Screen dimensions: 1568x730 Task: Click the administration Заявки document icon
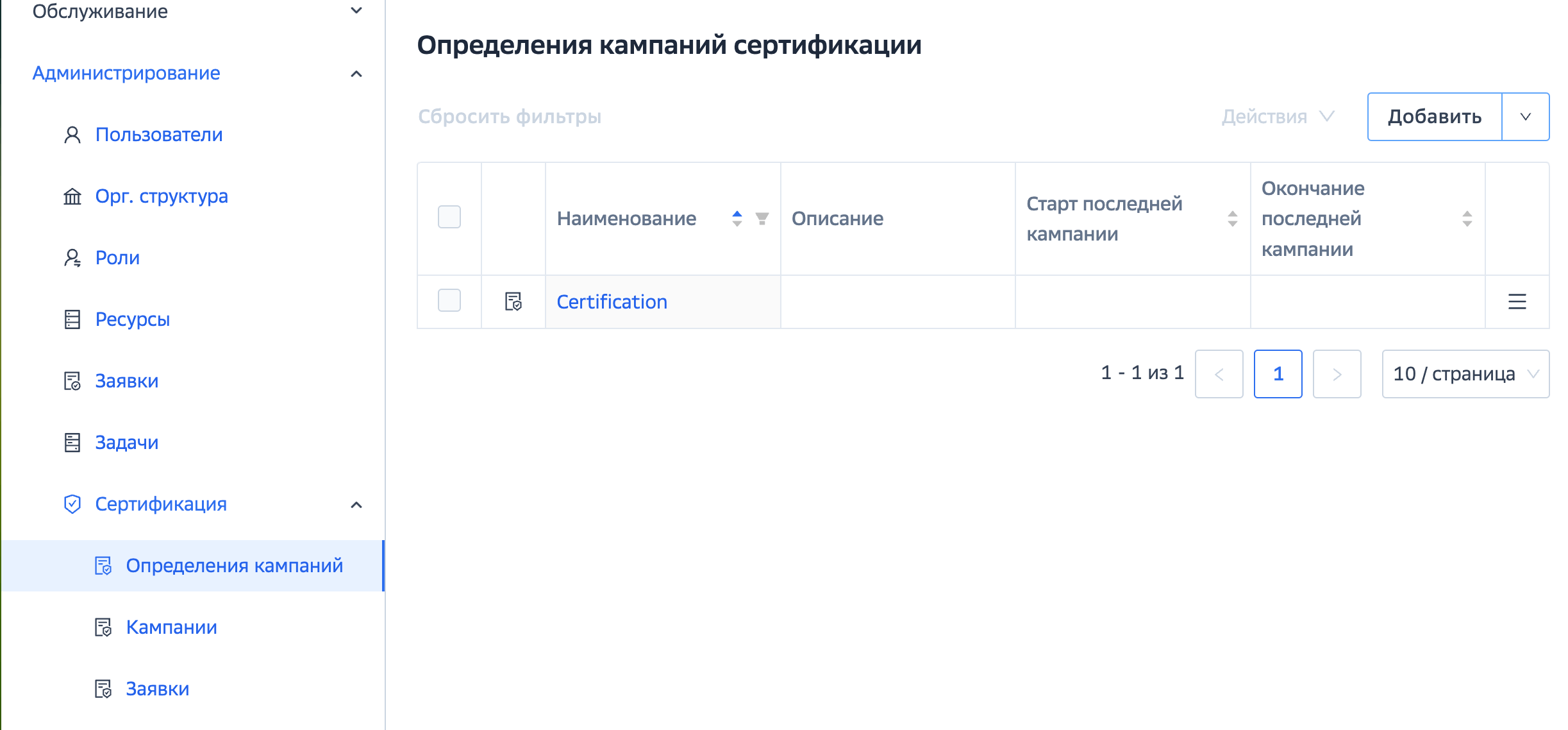pyautogui.click(x=72, y=381)
